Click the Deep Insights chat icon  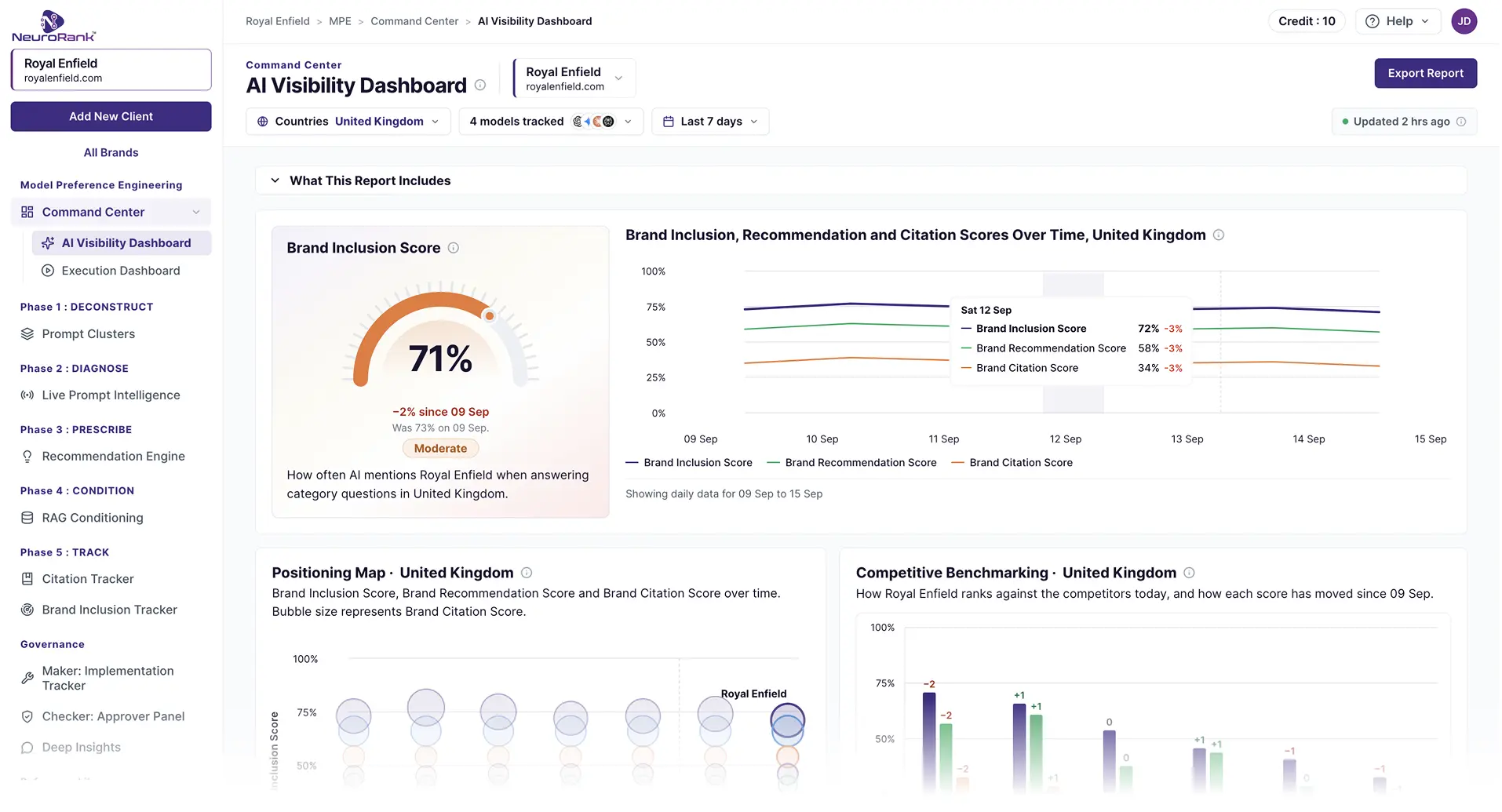[27, 748]
